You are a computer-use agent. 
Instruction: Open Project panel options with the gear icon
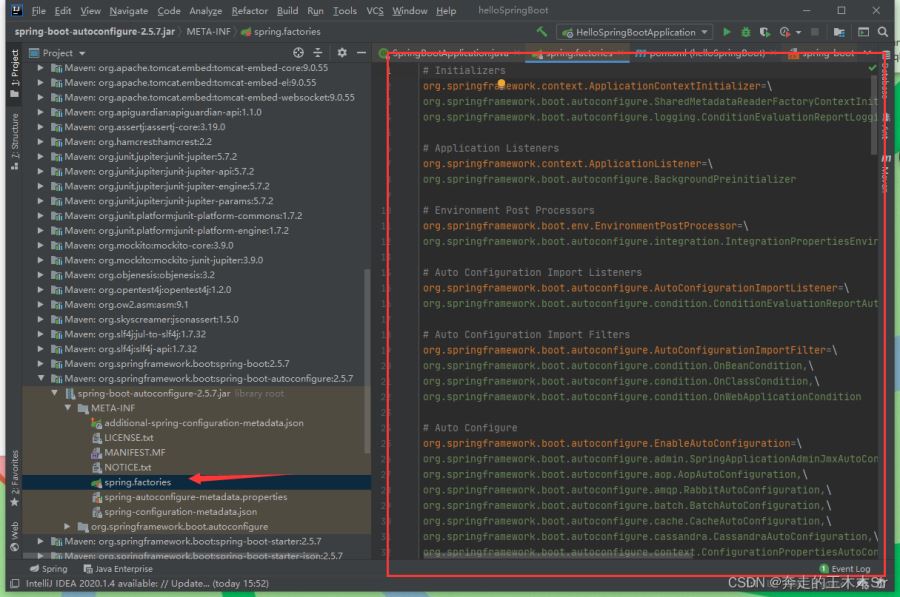(x=342, y=53)
